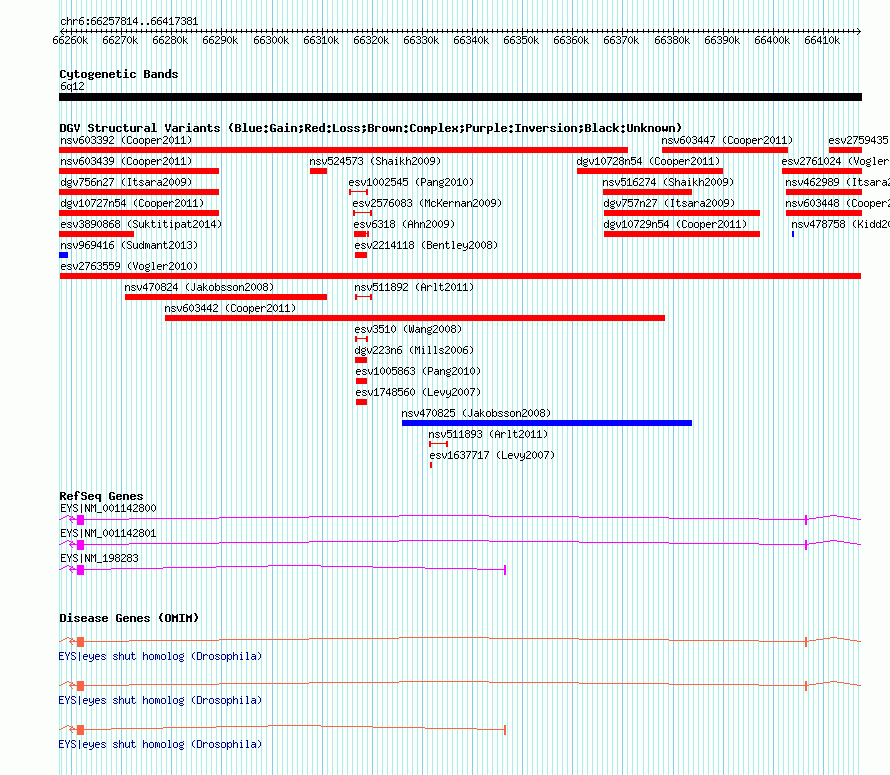Click the RefSeq Genes track title
The height and width of the screenshot is (775, 890).
[101, 496]
